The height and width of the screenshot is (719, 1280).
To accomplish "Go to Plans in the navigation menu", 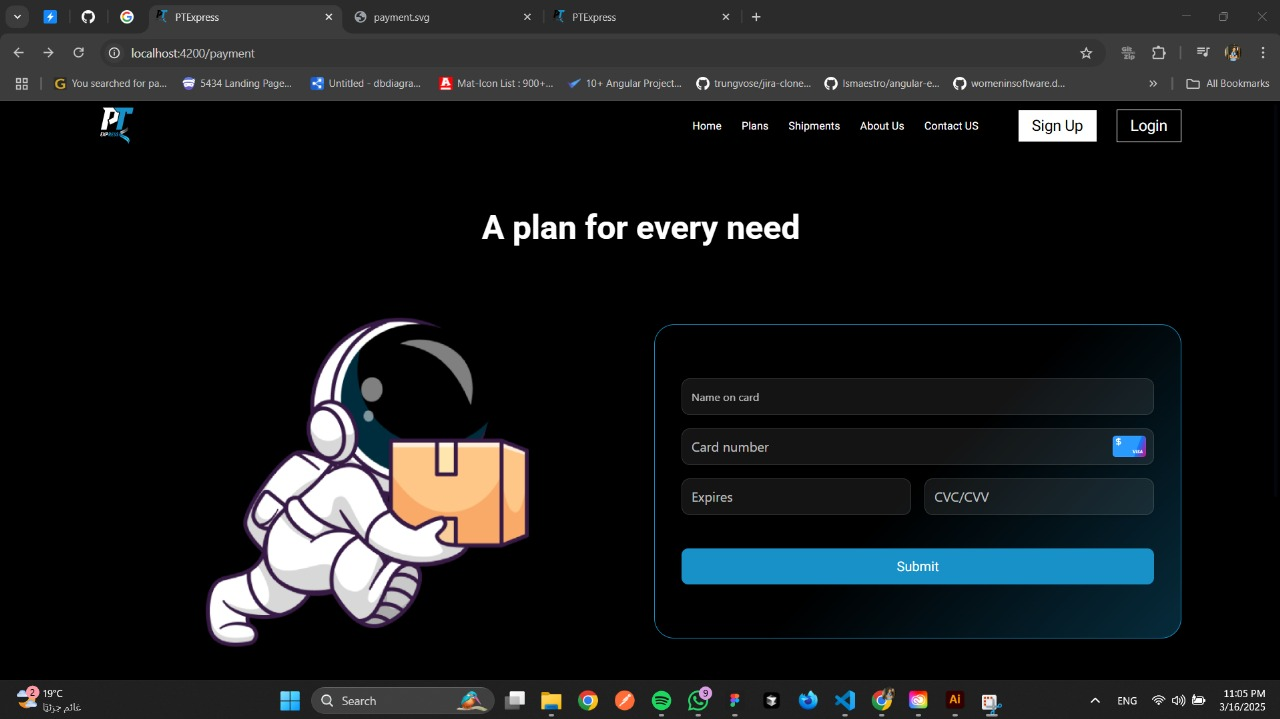I will pyautogui.click(x=755, y=126).
